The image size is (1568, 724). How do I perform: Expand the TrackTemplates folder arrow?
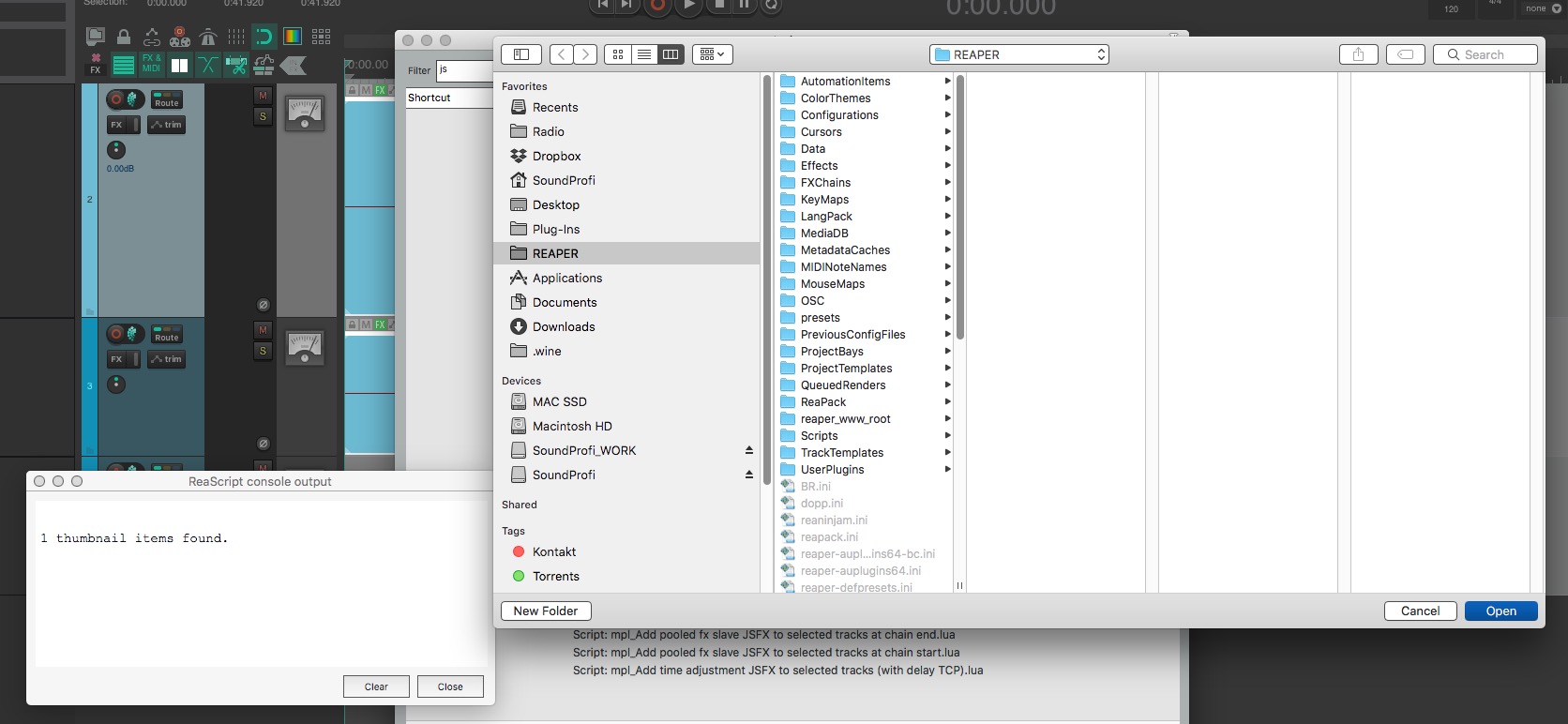tap(947, 453)
